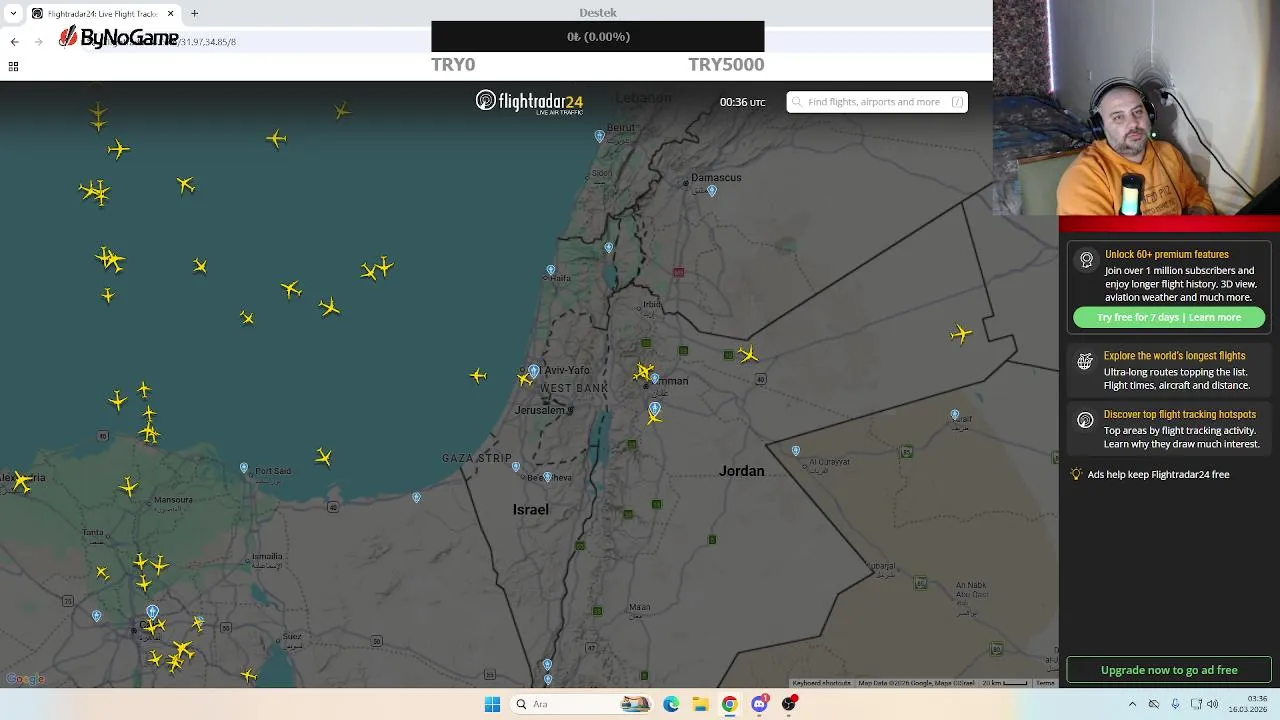Click the longest flights globe icon

tap(1085, 362)
